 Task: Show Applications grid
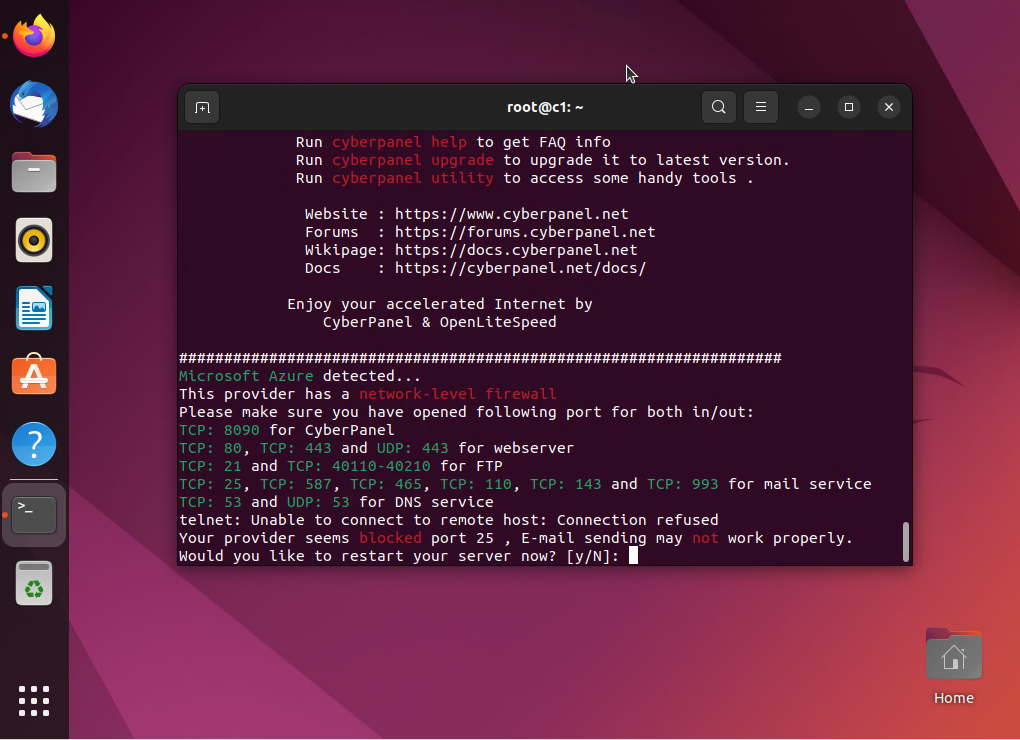pyautogui.click(x=34, y=701)
